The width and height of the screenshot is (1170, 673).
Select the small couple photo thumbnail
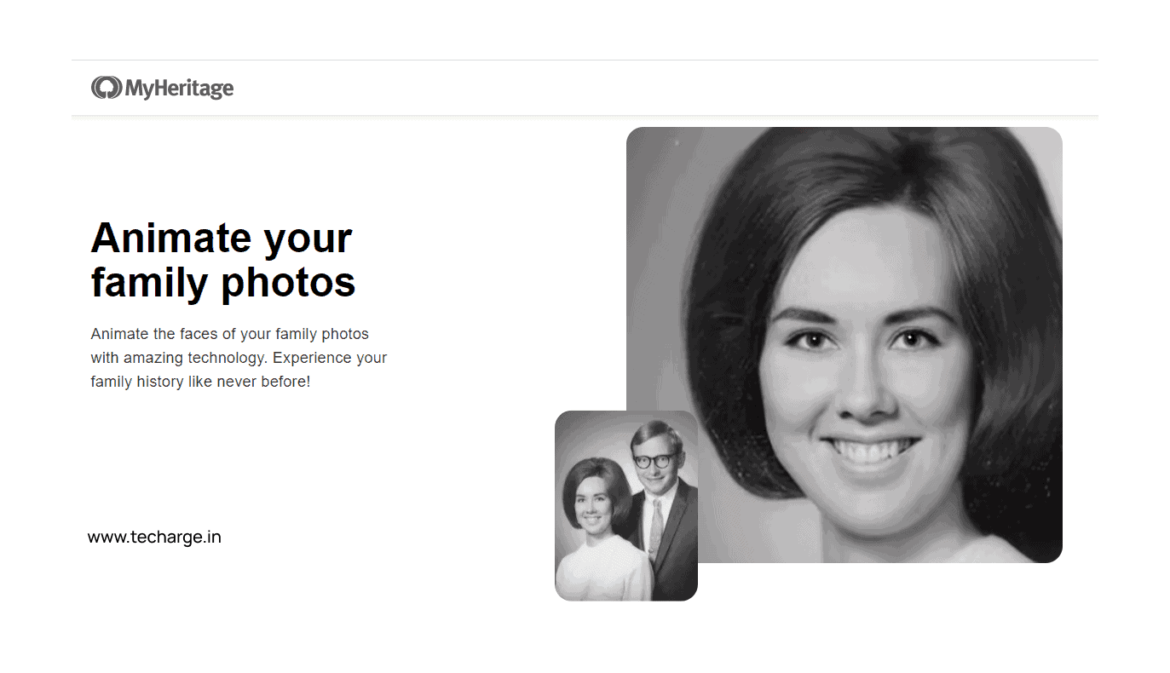point(626,505)
